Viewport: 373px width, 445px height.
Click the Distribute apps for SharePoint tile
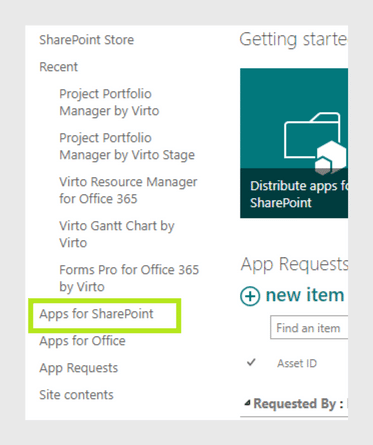tap(294, 143)
